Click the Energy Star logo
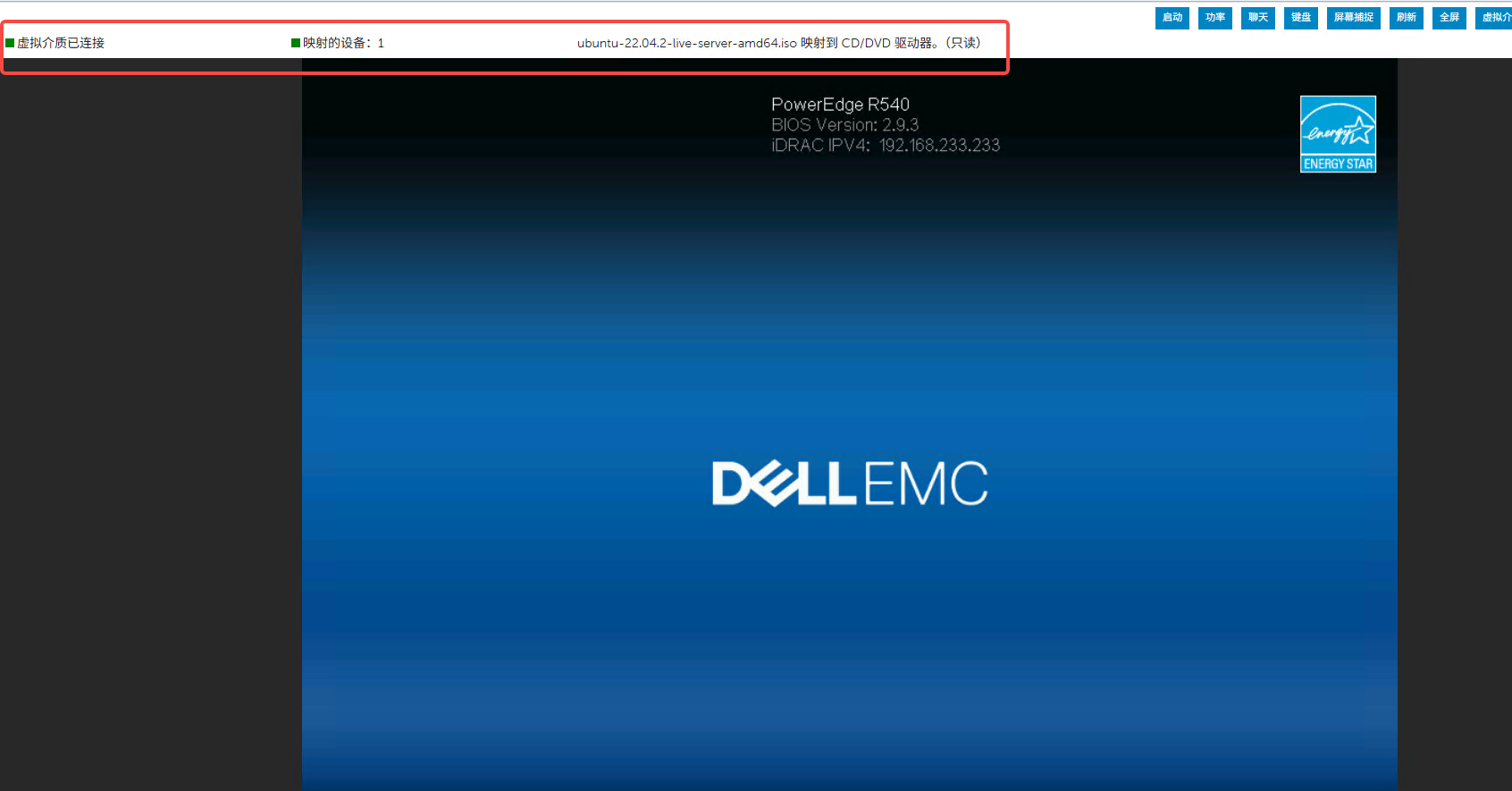 pyautogui.click(x=1337, y=134)
